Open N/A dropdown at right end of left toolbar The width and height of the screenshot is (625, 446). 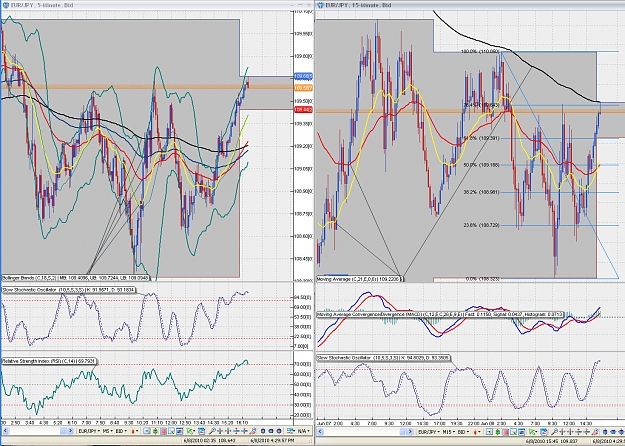(x=304, y=431)
